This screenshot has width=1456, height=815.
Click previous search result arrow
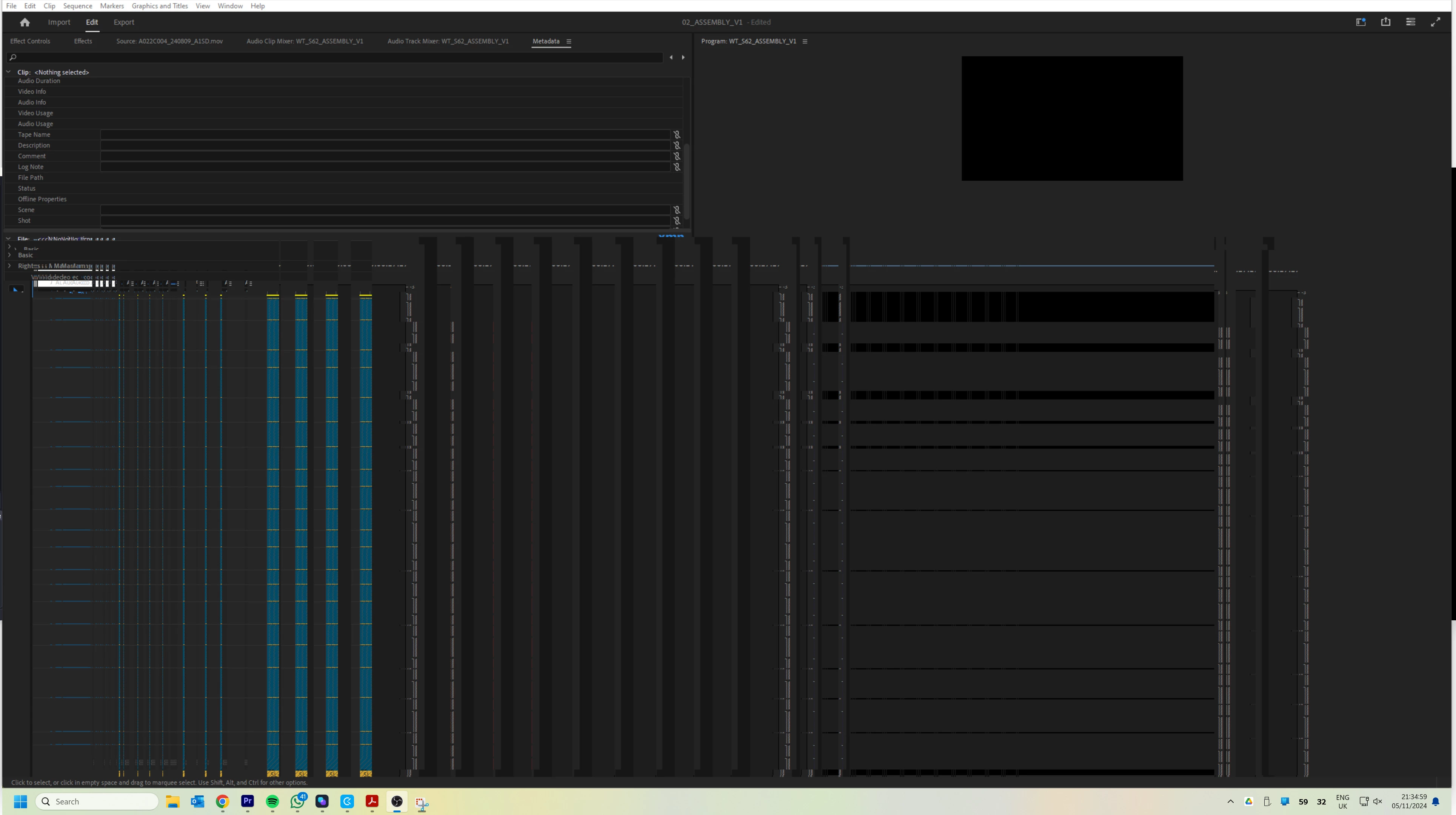pyautogui.click(x=671, y=57)
